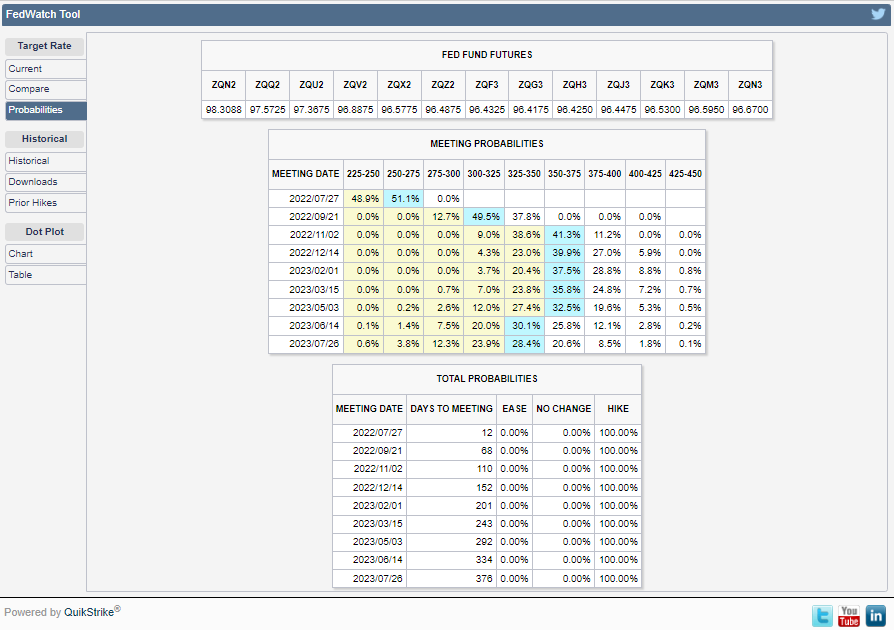Select the Probabilities tab

point(45,110)
